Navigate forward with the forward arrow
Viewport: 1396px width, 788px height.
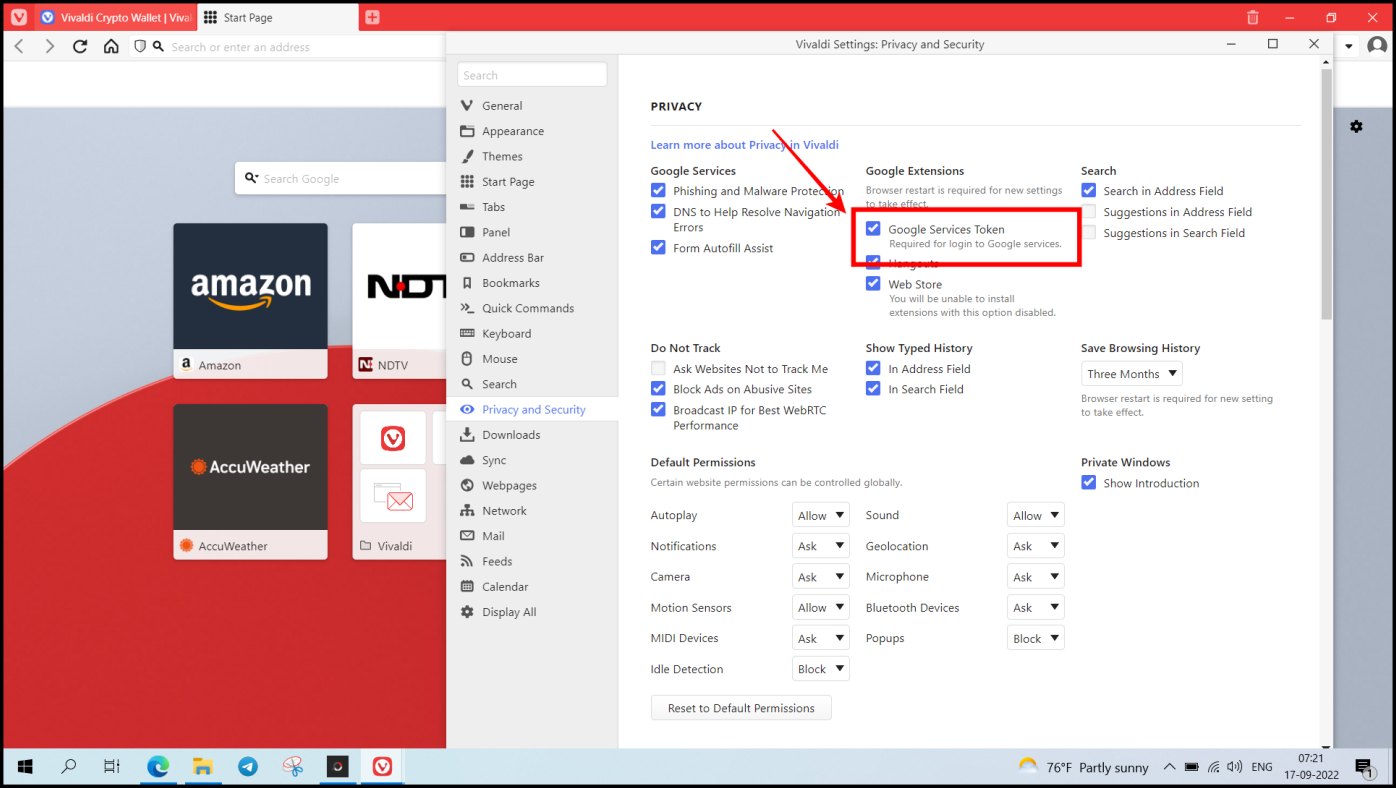pos(50,46)
